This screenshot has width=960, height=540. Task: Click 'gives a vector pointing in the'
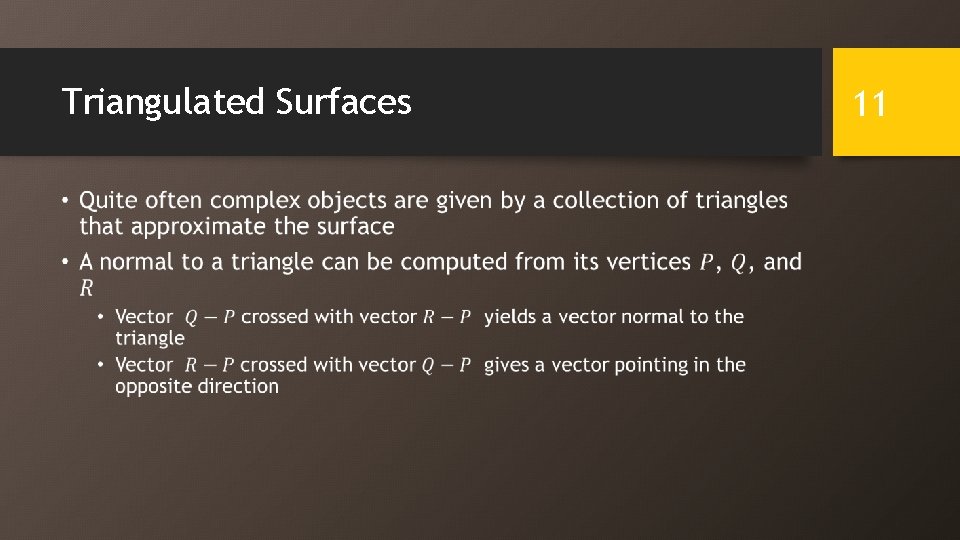pos(615,366)
